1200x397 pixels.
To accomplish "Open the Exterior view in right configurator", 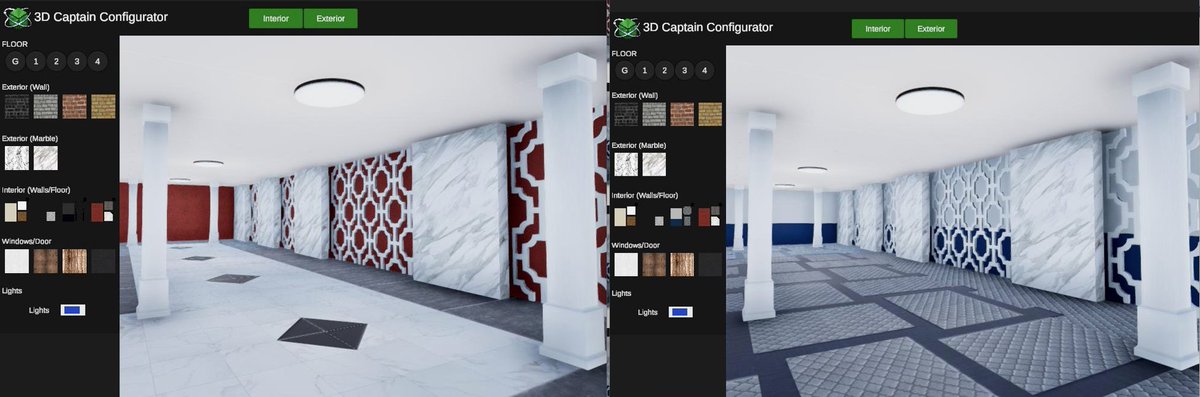I will click(x=931, y=29).
